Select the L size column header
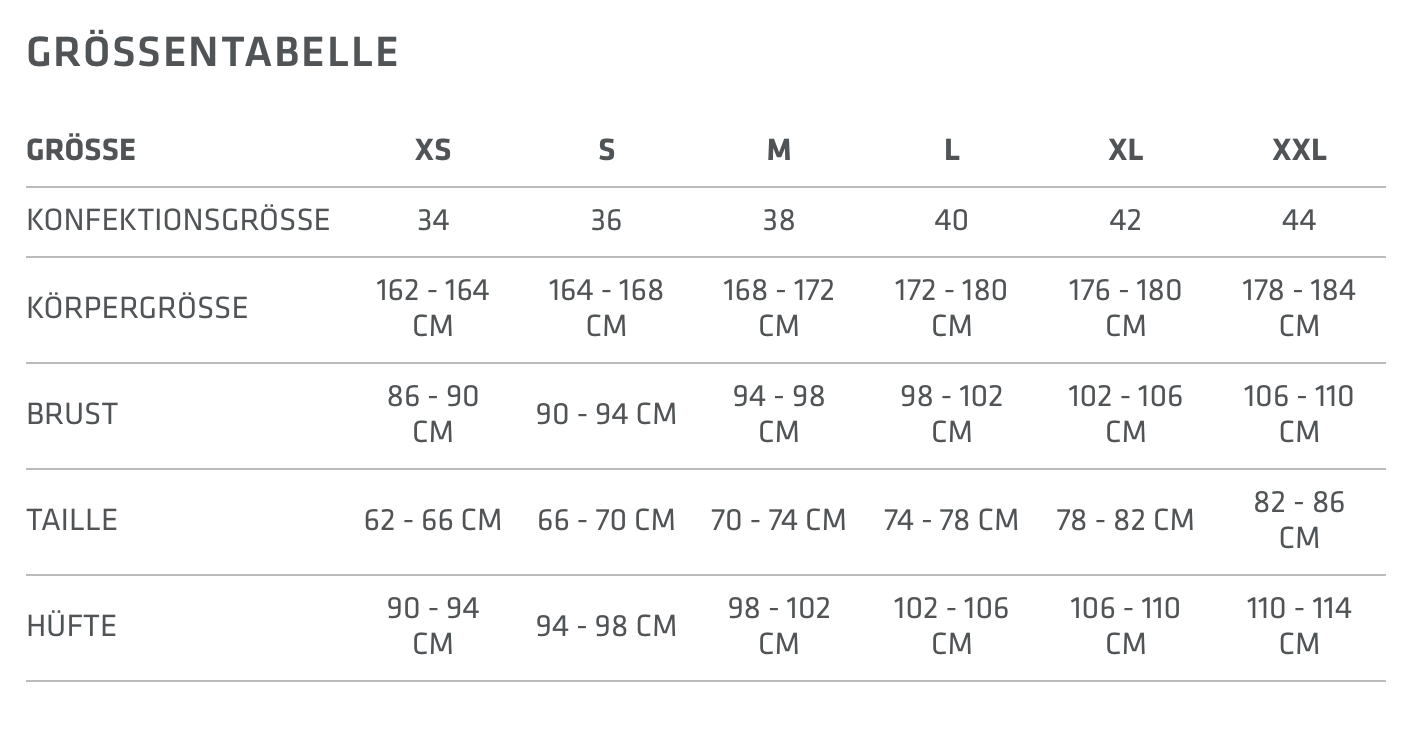 (952, 150)
